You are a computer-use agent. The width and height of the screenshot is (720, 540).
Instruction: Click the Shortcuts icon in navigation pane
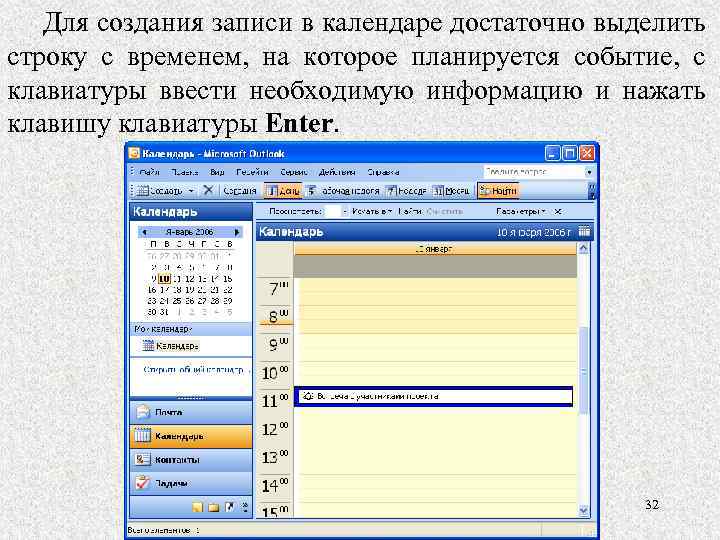(x=230, y=507)
